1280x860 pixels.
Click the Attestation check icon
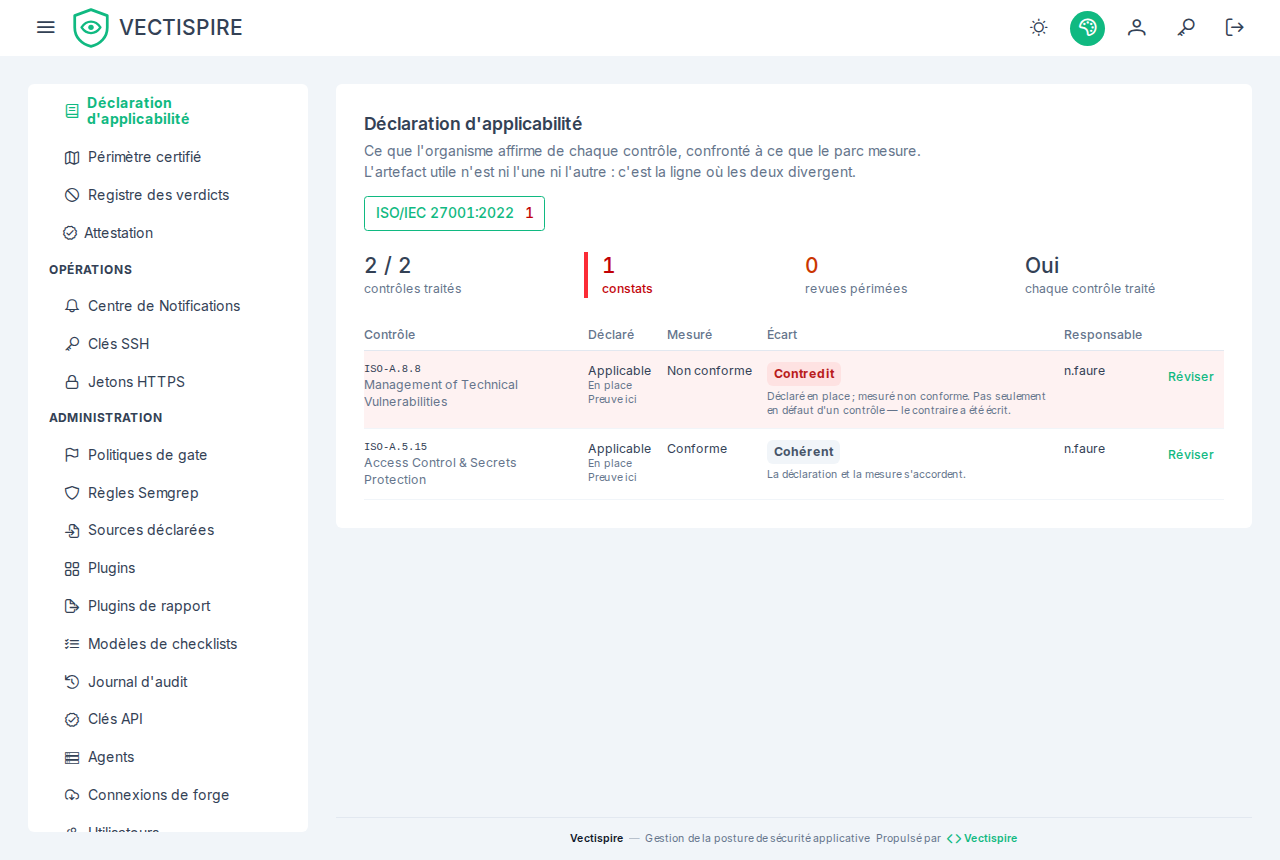pos(70,233)
